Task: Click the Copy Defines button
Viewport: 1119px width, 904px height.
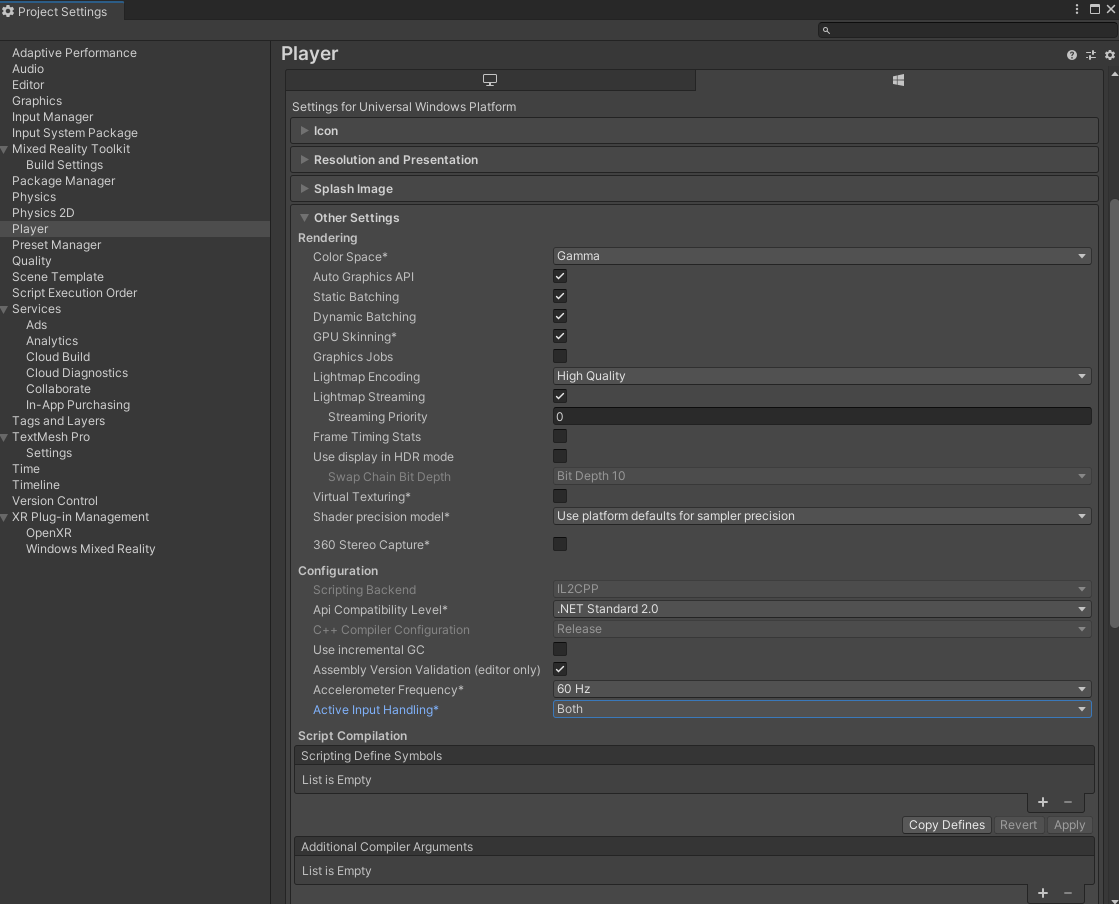Action: click(x=947, y=825)
